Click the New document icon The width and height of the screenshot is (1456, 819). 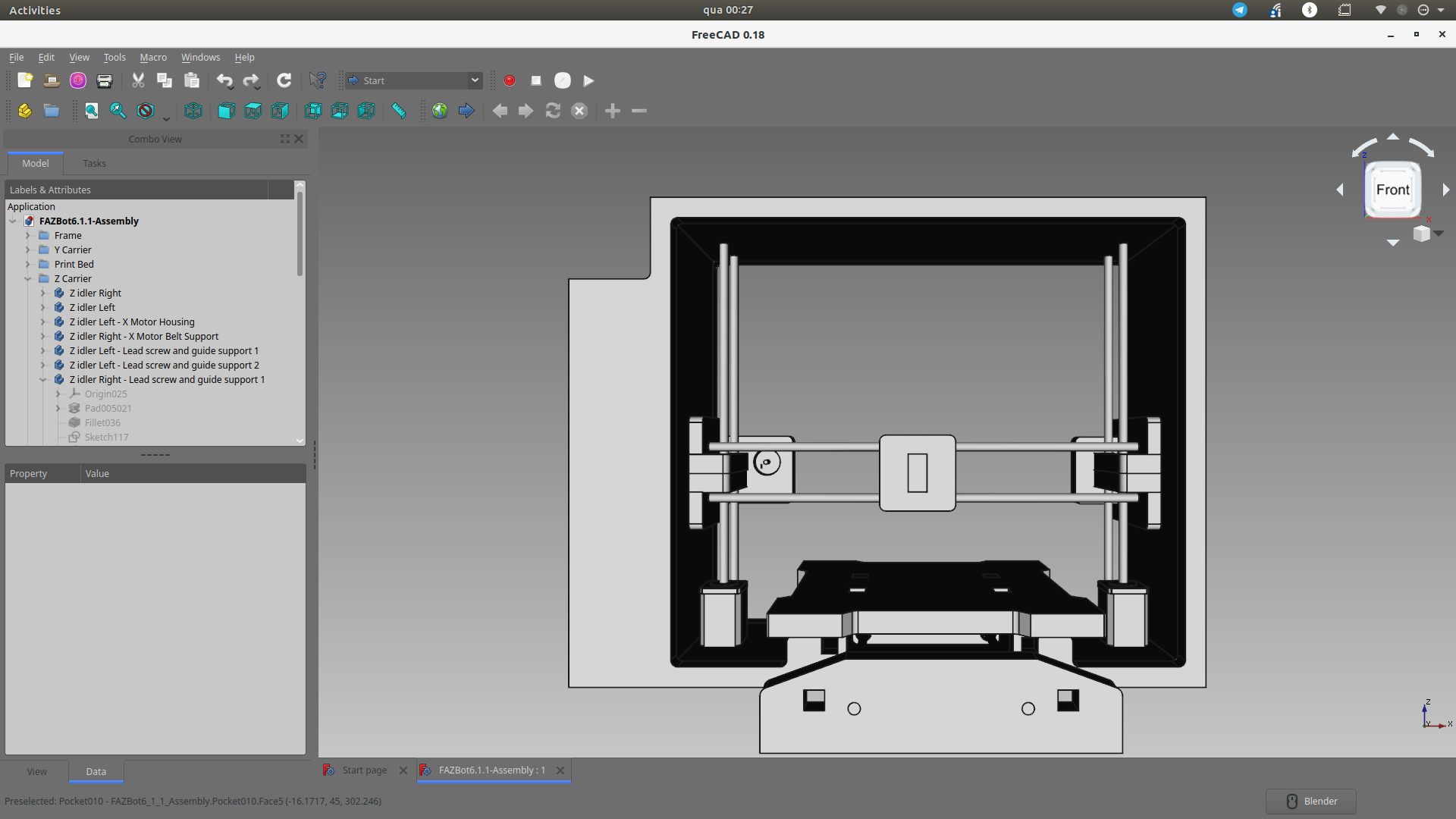coord(25,80)
